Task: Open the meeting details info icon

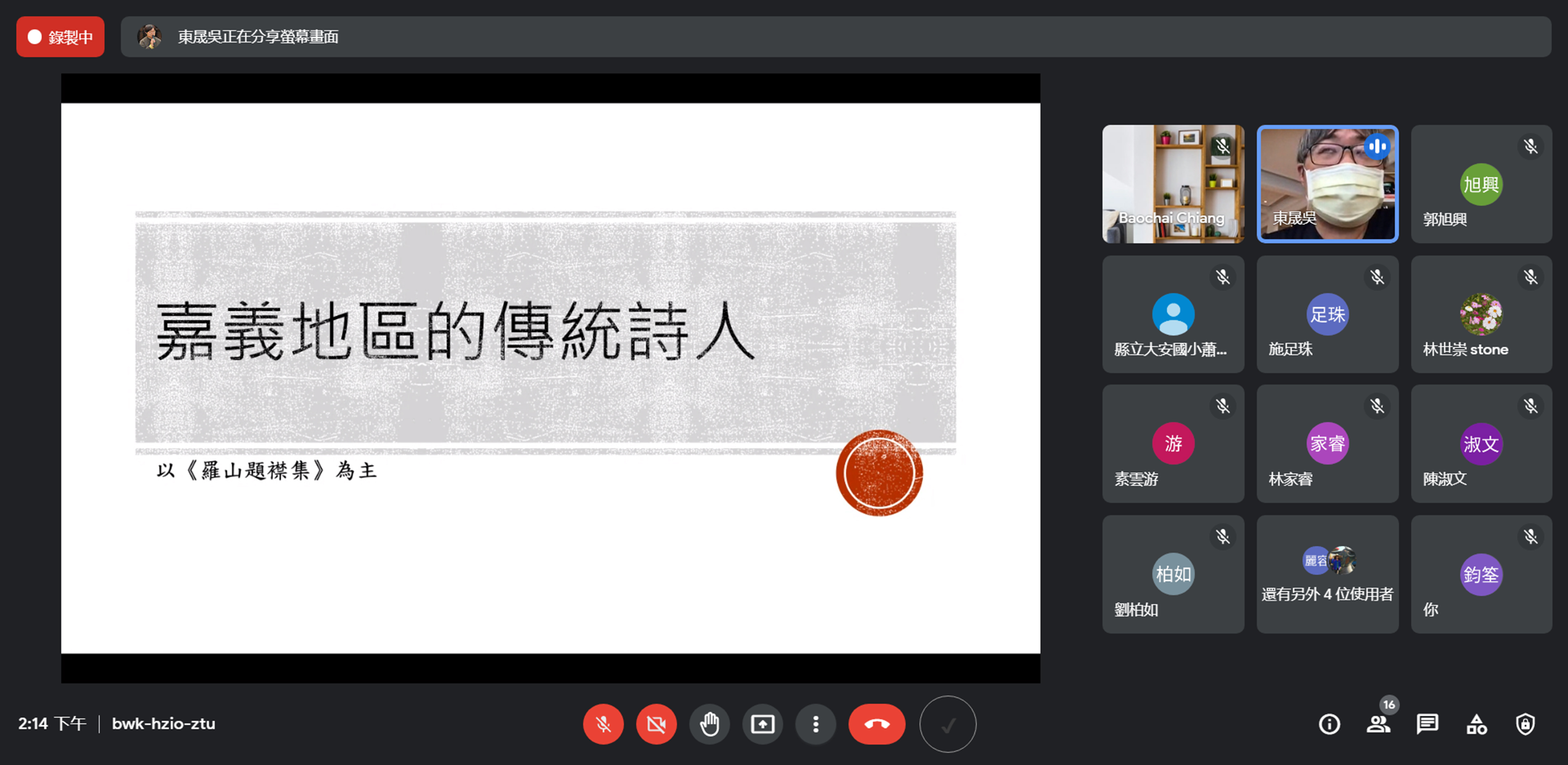Action: 1329,724
